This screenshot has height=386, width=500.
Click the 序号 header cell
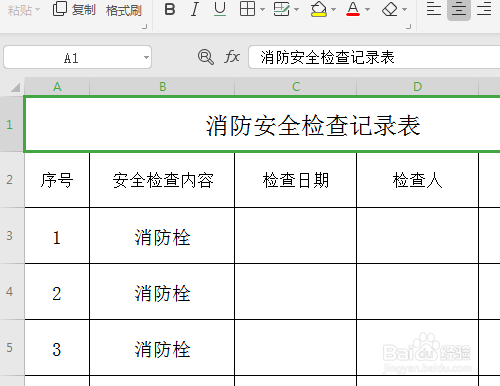coord(57,180)
